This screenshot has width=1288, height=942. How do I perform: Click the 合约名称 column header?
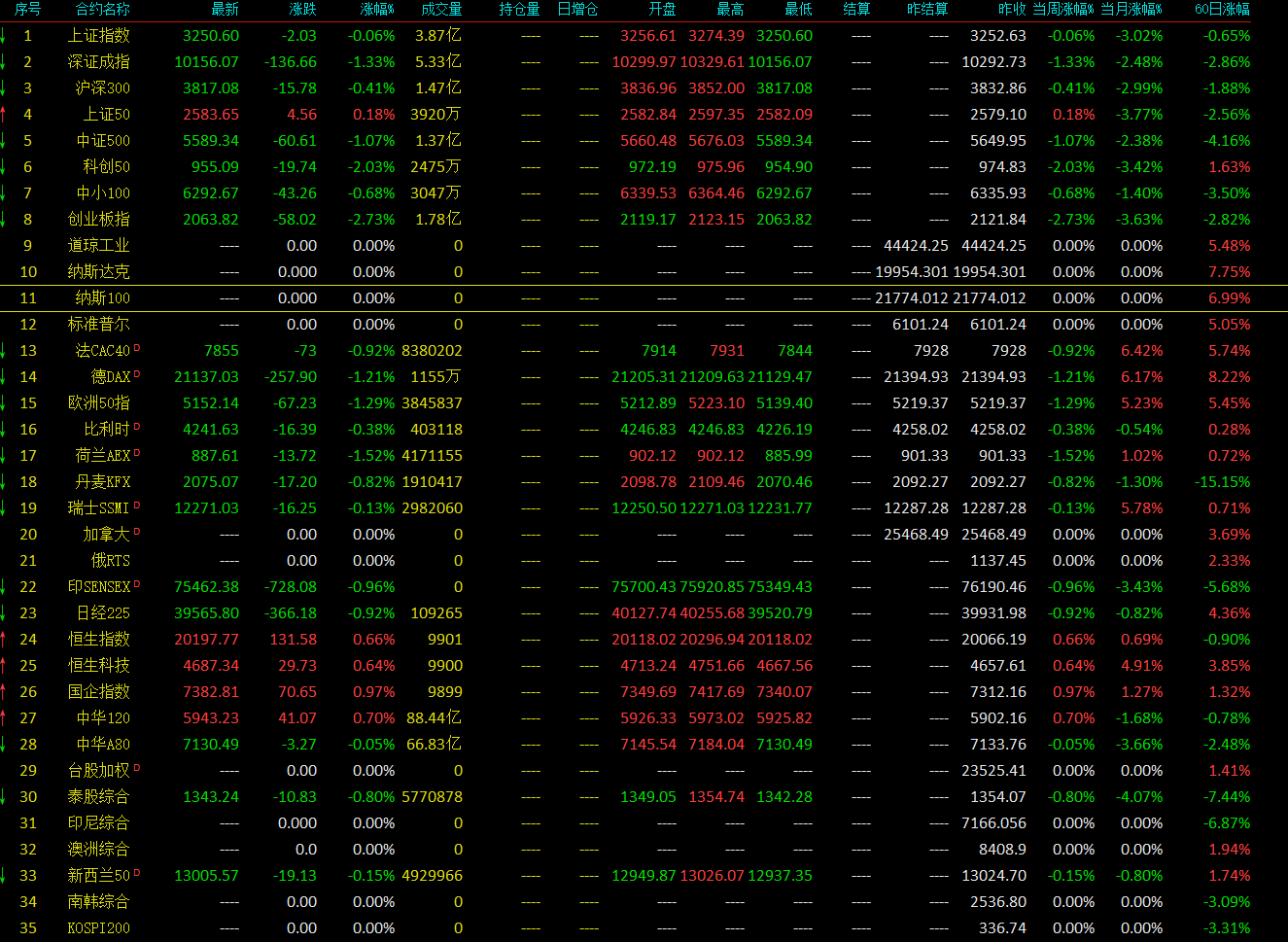coord(102,10)
